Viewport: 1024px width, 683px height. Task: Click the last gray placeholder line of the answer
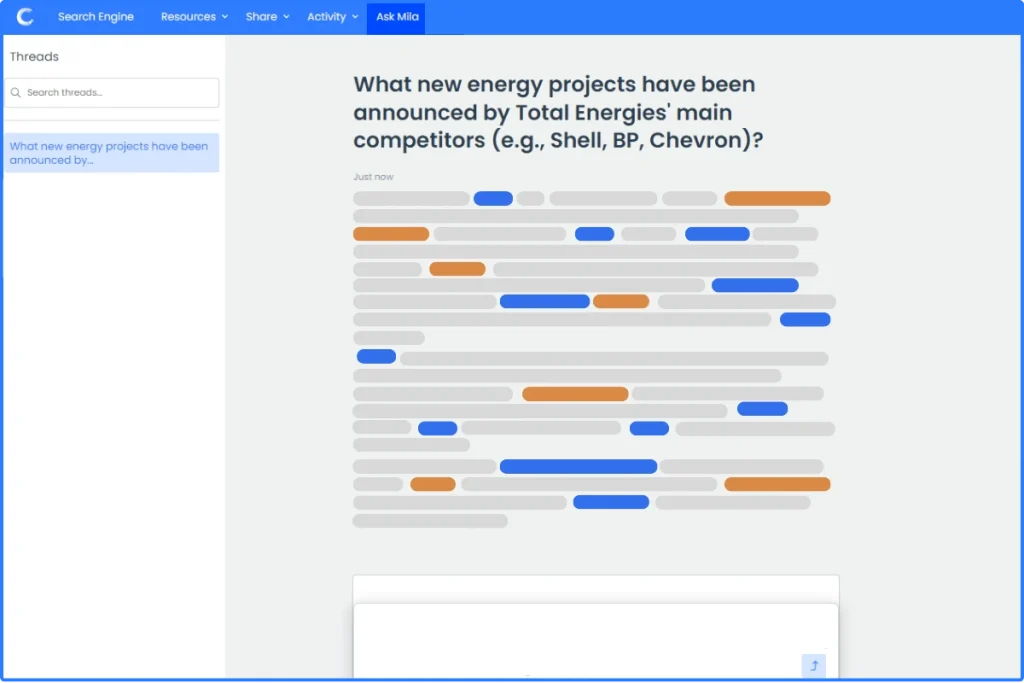430,521
